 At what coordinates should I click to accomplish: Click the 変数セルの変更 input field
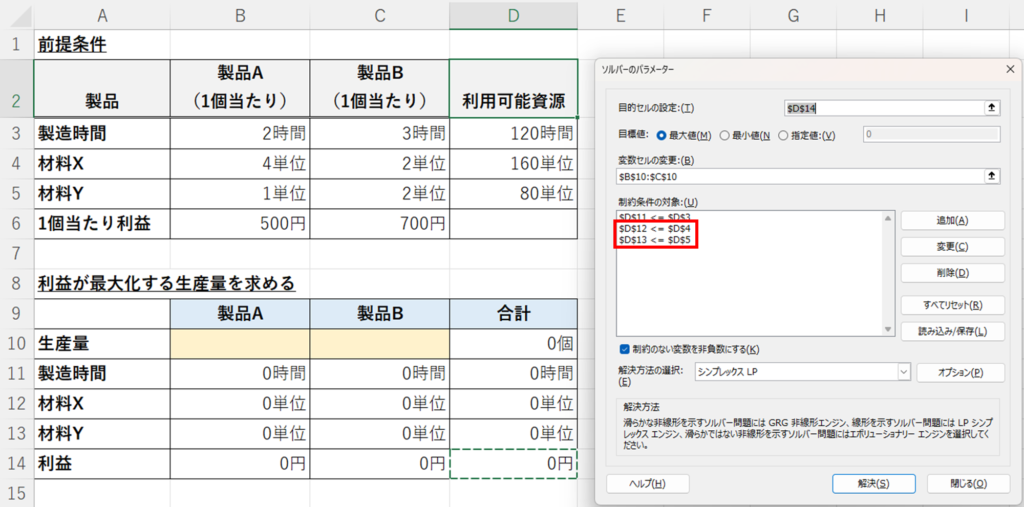800,176
